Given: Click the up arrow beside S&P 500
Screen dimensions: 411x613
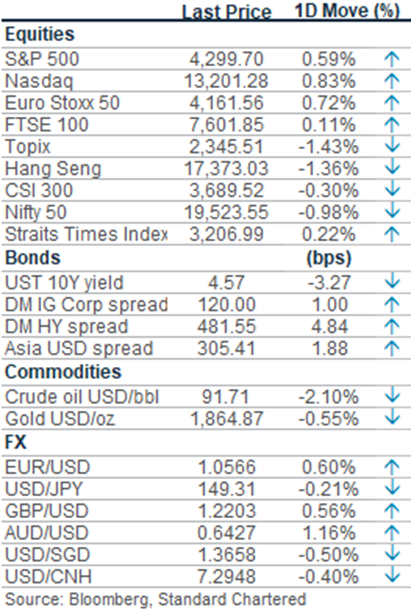Looking at the screenshot, I should click(x=392, y=59).
